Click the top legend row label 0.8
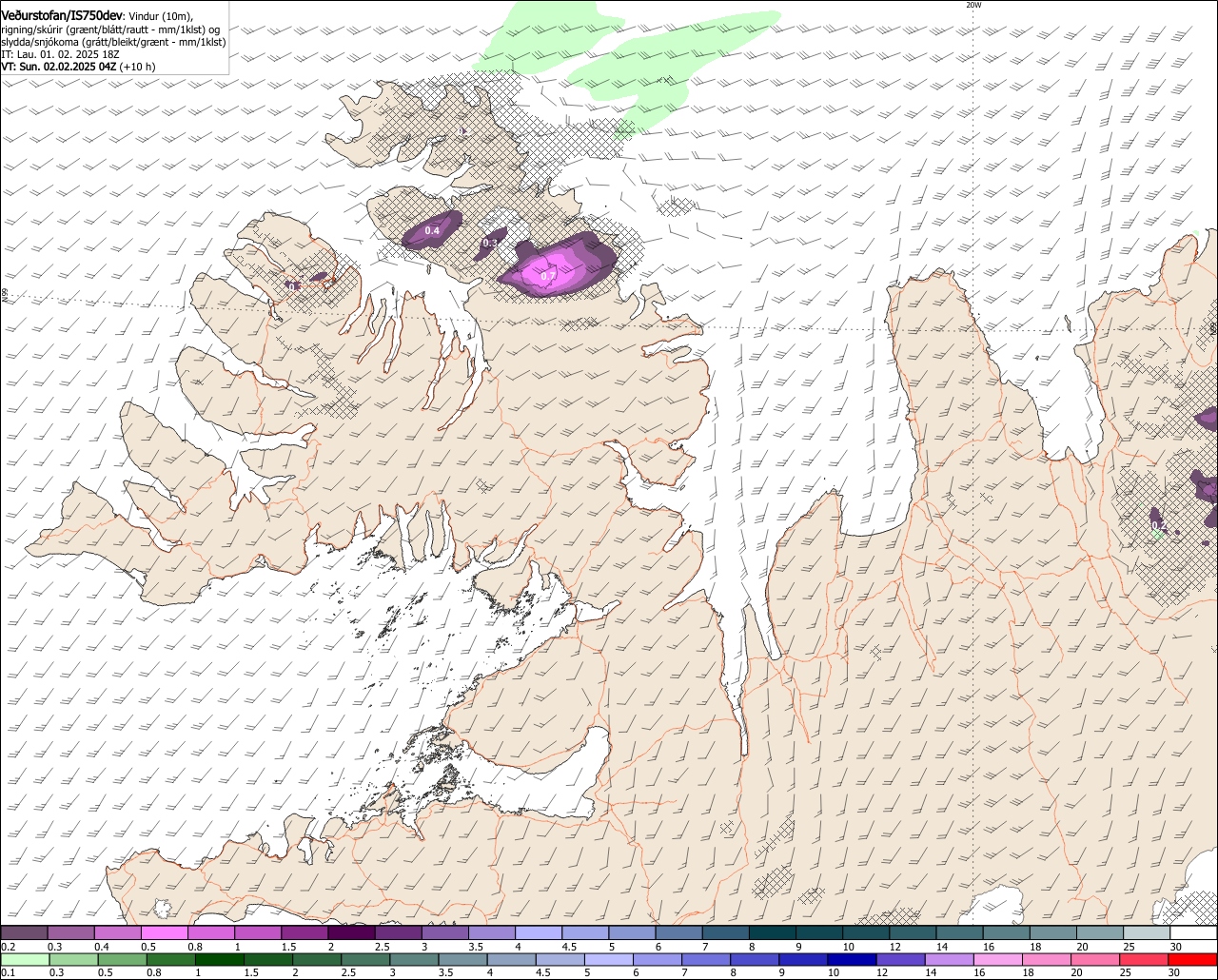The height and width of the screenshot is (980, 1218). (196, 947)
